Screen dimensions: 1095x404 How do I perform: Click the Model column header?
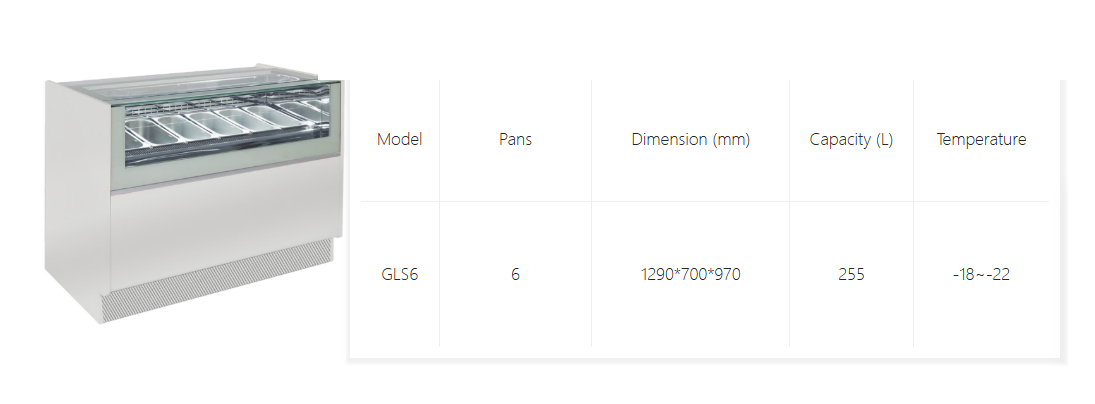point(399,140)
